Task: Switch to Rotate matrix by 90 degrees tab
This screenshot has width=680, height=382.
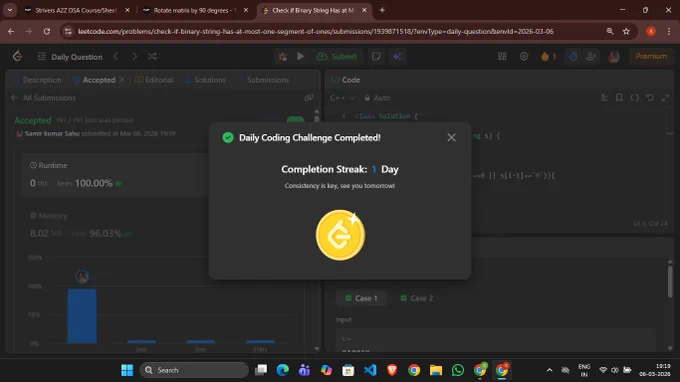Action: coord(194,10)
